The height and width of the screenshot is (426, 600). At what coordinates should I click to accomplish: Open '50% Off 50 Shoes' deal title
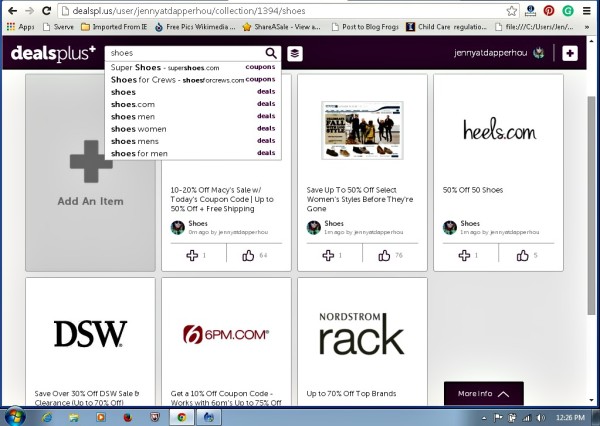point(473,190)
